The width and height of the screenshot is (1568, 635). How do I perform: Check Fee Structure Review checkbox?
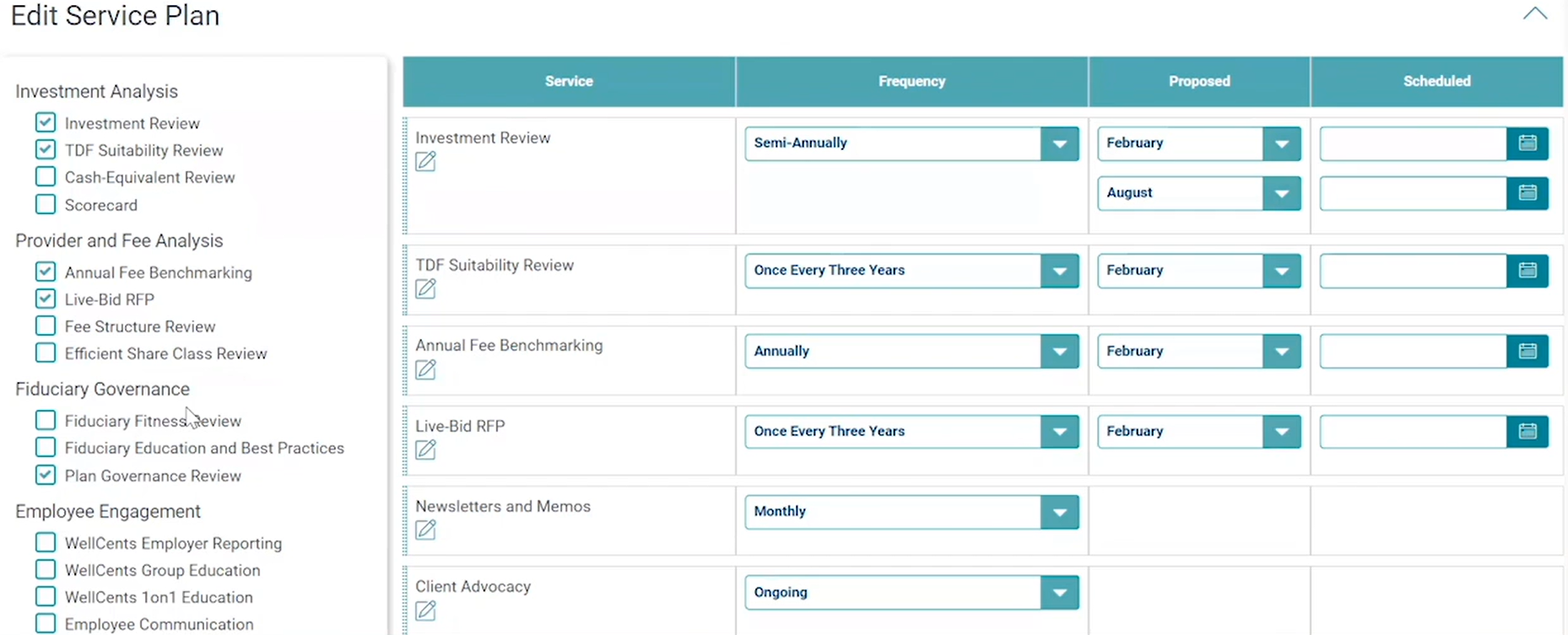[x=46, y=326]
